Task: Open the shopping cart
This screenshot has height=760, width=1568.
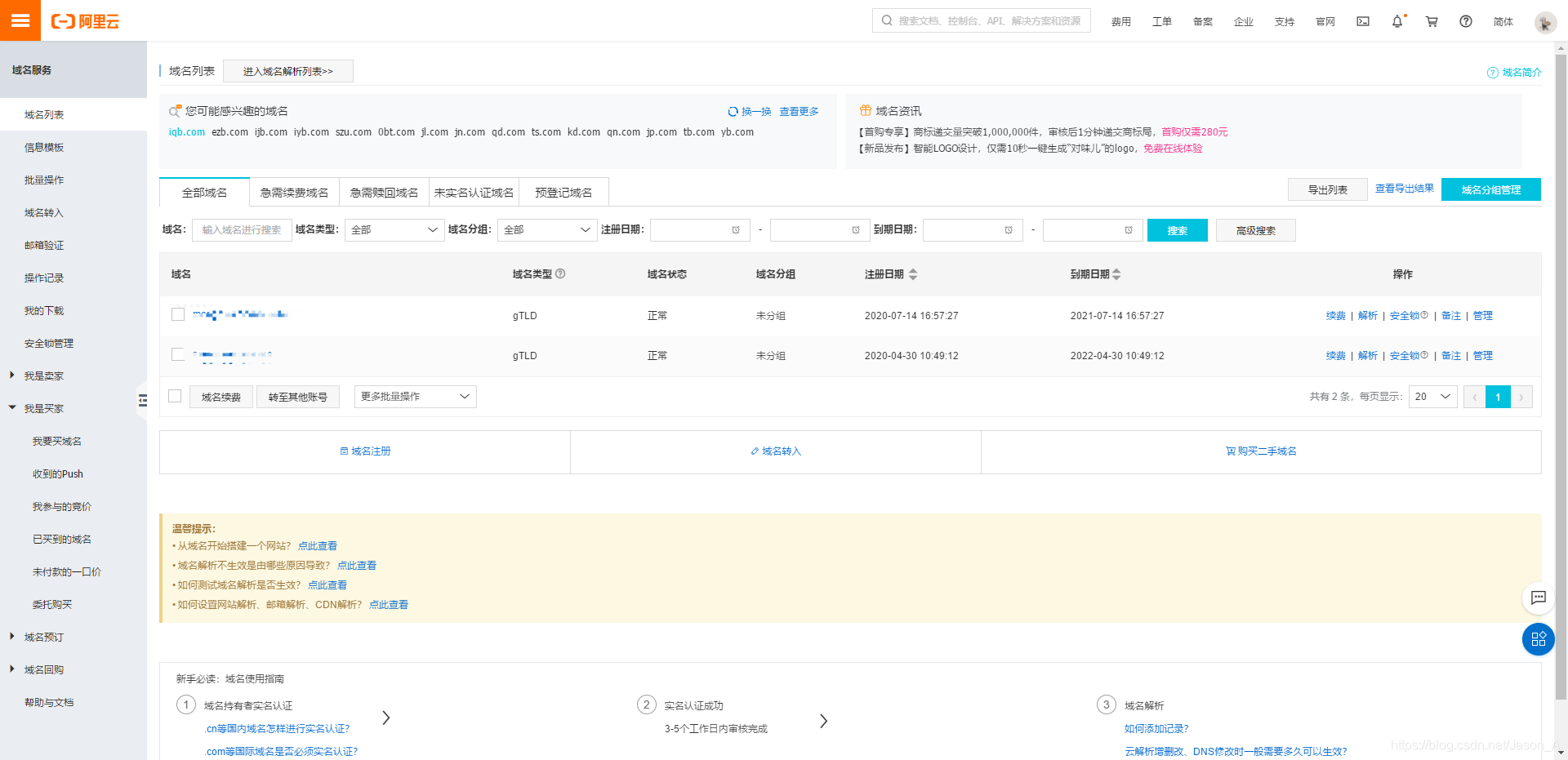Action: (x=1432, y=21)
